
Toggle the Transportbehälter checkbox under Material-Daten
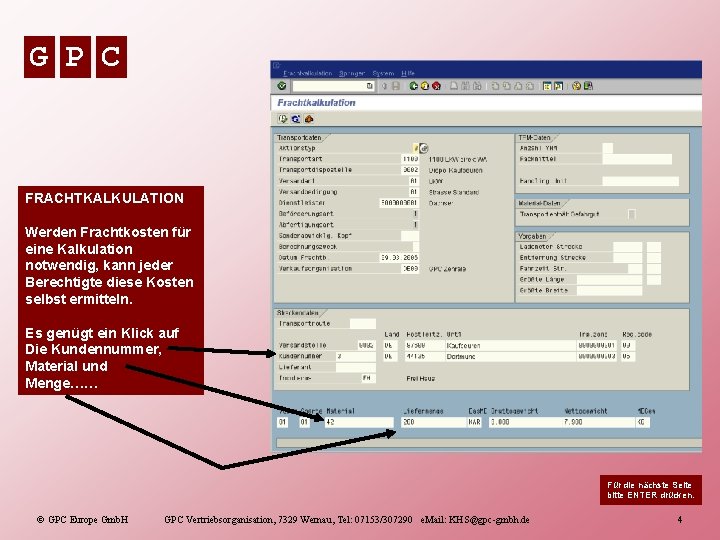pos(632,214)
